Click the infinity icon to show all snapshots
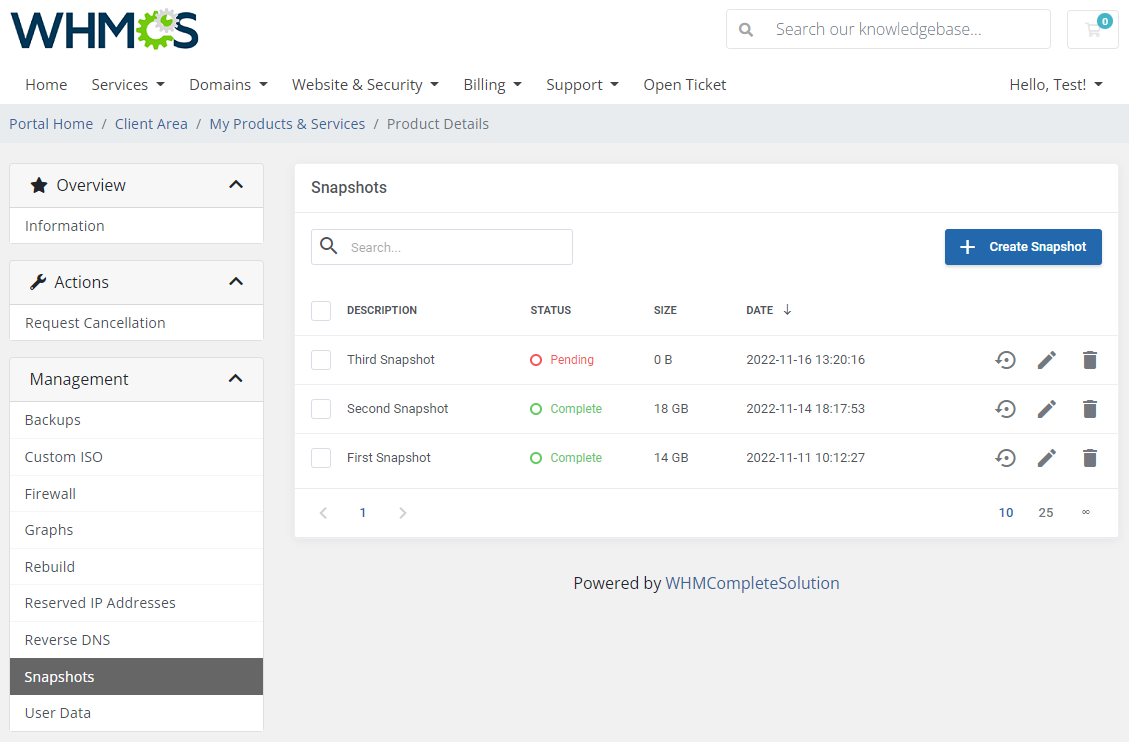 [x=1086, y=512]
